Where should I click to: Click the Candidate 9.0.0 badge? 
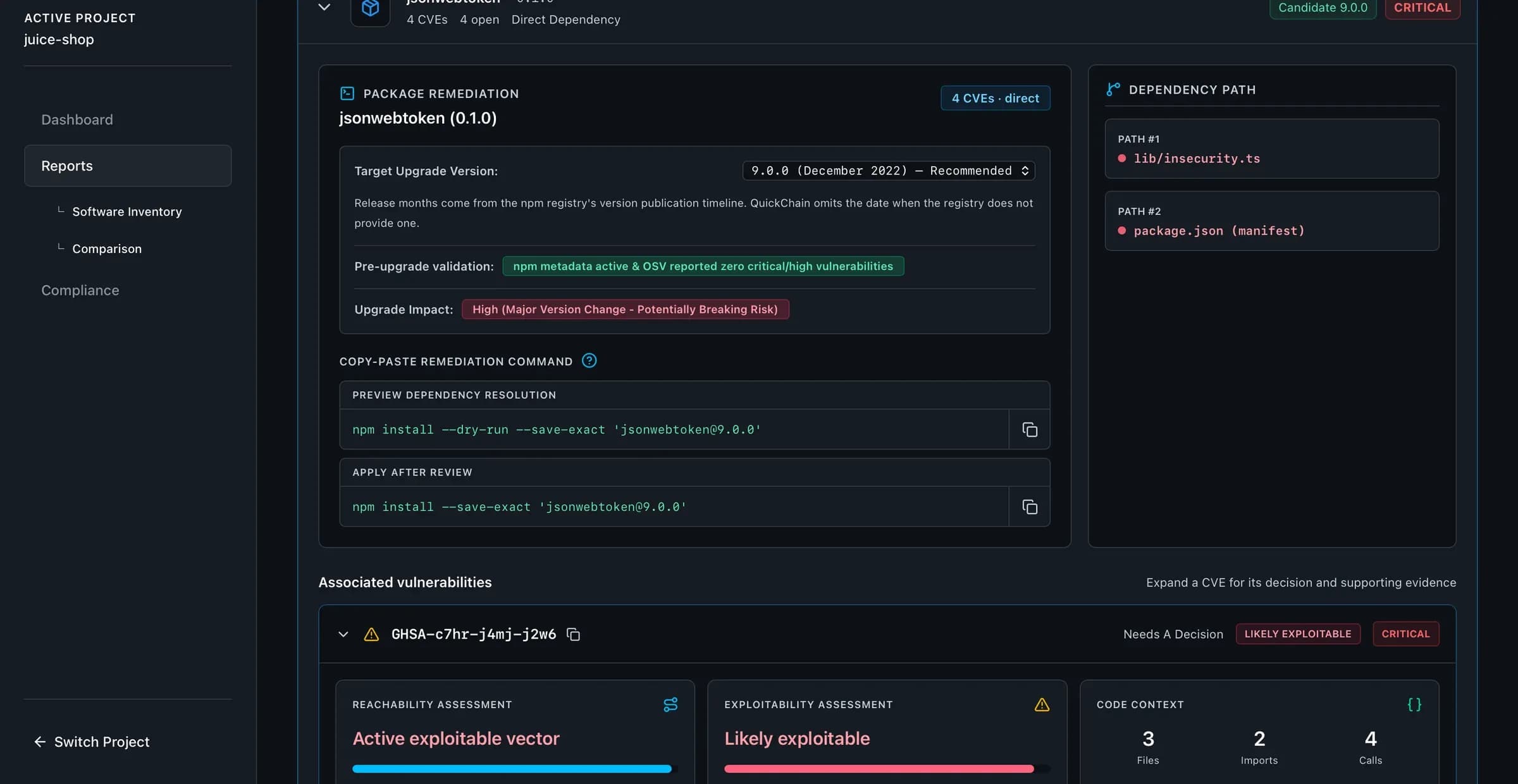tap(1323, 8)
